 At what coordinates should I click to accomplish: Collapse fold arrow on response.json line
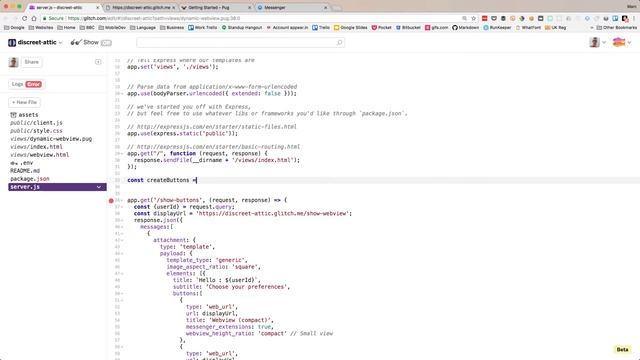122,220
